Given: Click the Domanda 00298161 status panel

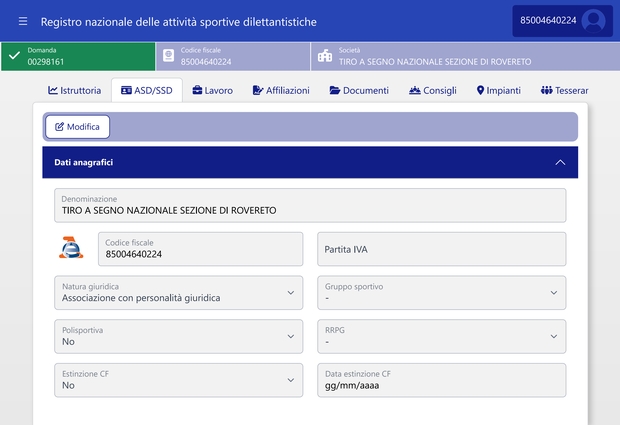Looking at the screenshot, I should click(x=78, y=56).
